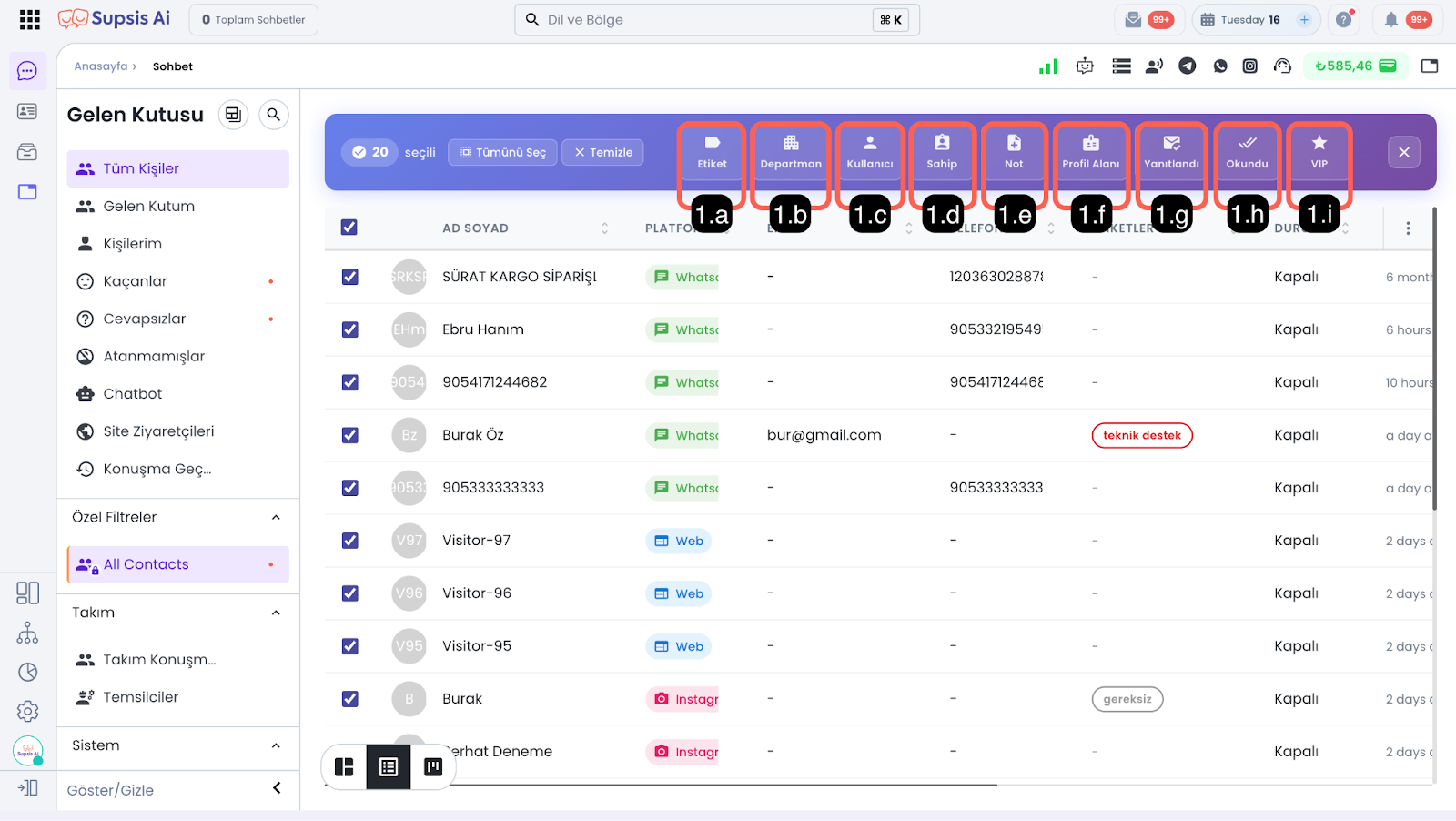Uncheck the SÜRAT KARGO SİPARİŞİ row checkbox
Viewport: 1456px width, 821px height.
click(349, 277)
